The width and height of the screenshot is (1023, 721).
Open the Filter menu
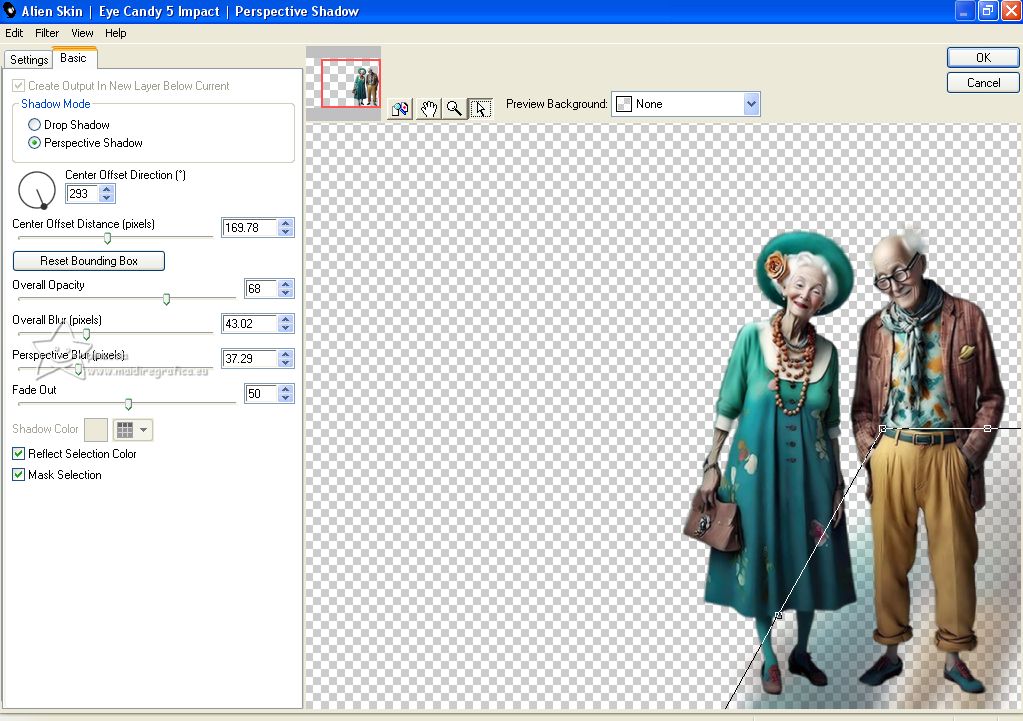(47, 33)
